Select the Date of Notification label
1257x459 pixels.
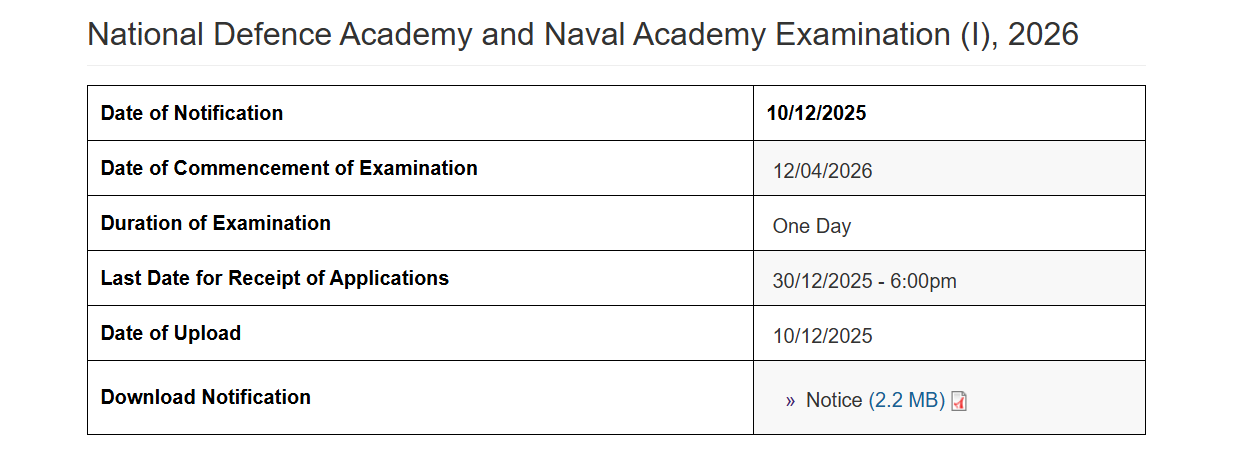click(192, 113)
